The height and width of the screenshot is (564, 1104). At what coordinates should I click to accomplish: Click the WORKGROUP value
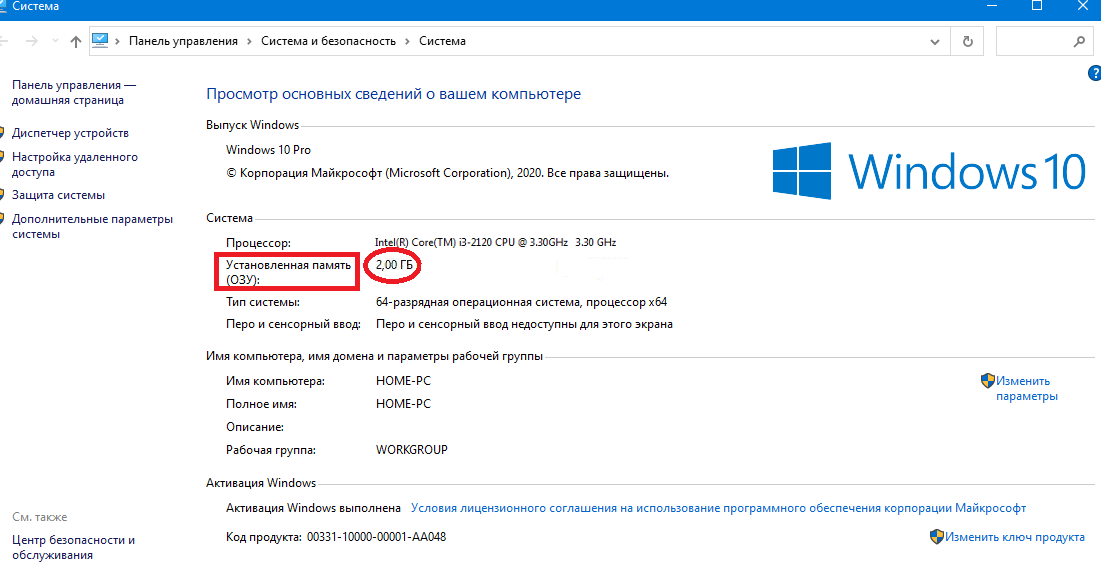(412, 450)
